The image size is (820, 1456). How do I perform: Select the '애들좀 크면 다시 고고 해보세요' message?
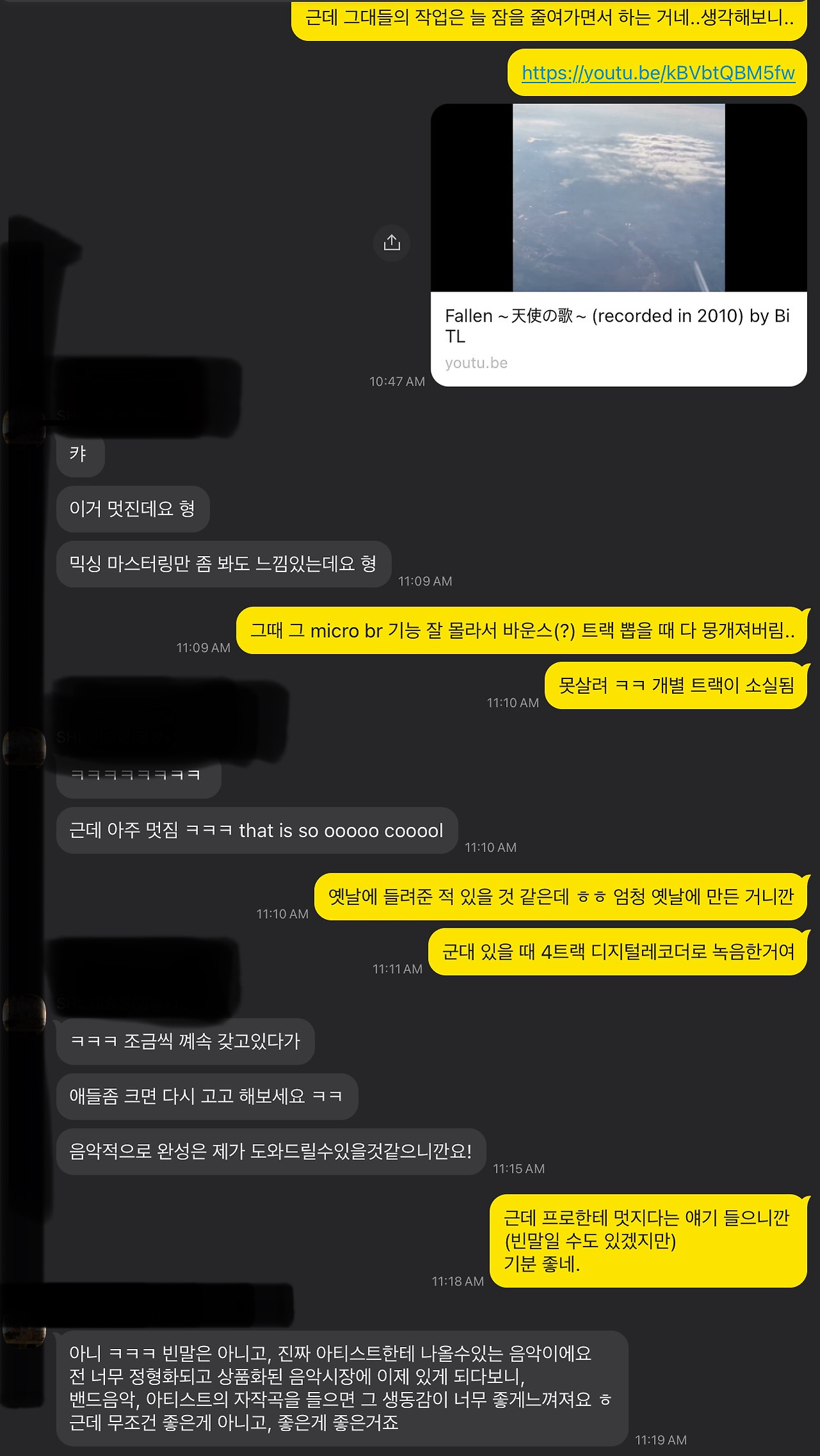tap(207, 1097)
